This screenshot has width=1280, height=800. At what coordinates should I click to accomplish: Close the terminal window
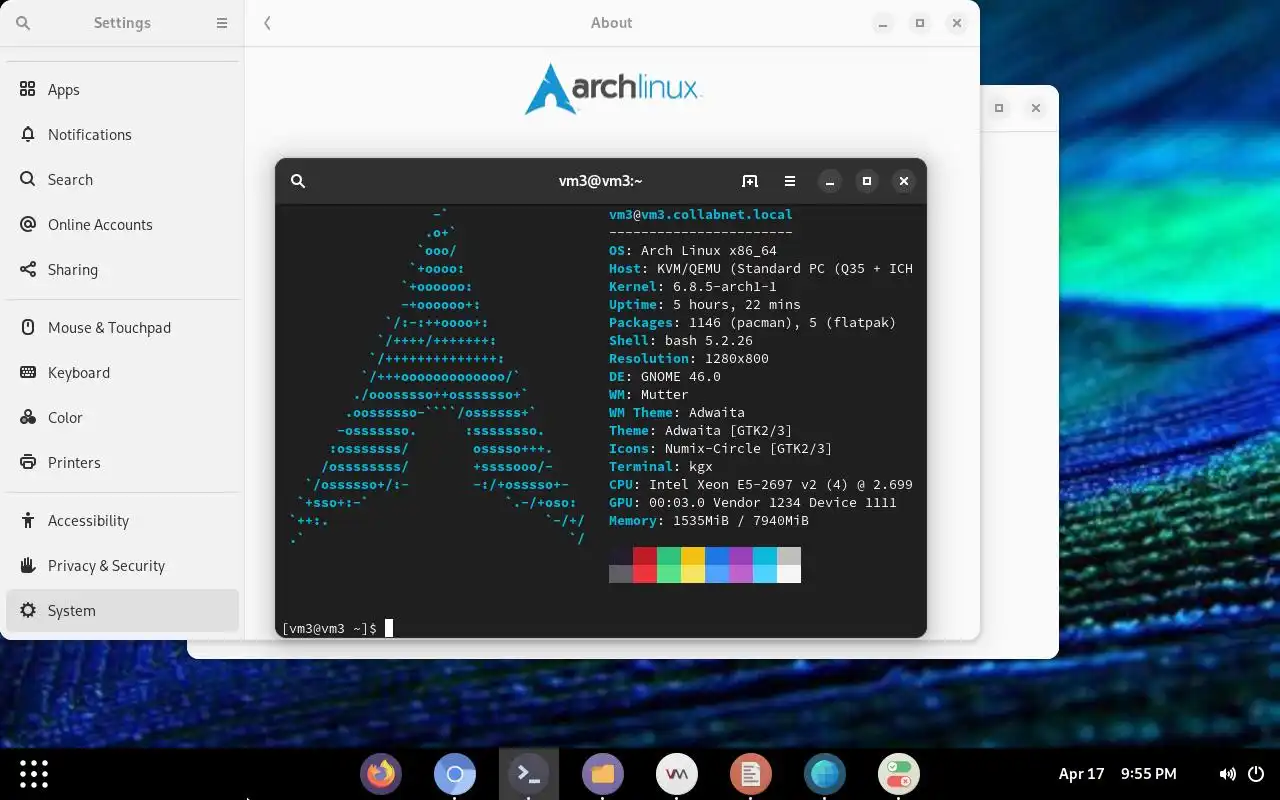click(x=904, y=181)
